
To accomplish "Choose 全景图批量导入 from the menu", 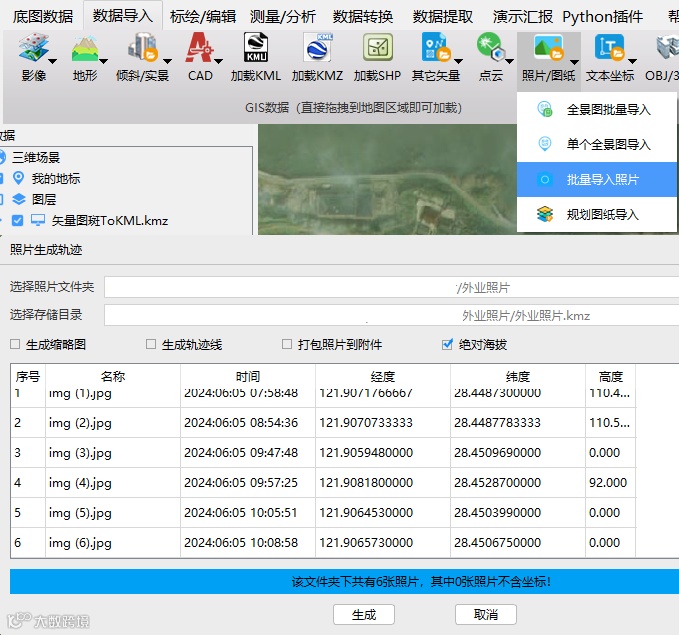I will click(x=597, y=109).
